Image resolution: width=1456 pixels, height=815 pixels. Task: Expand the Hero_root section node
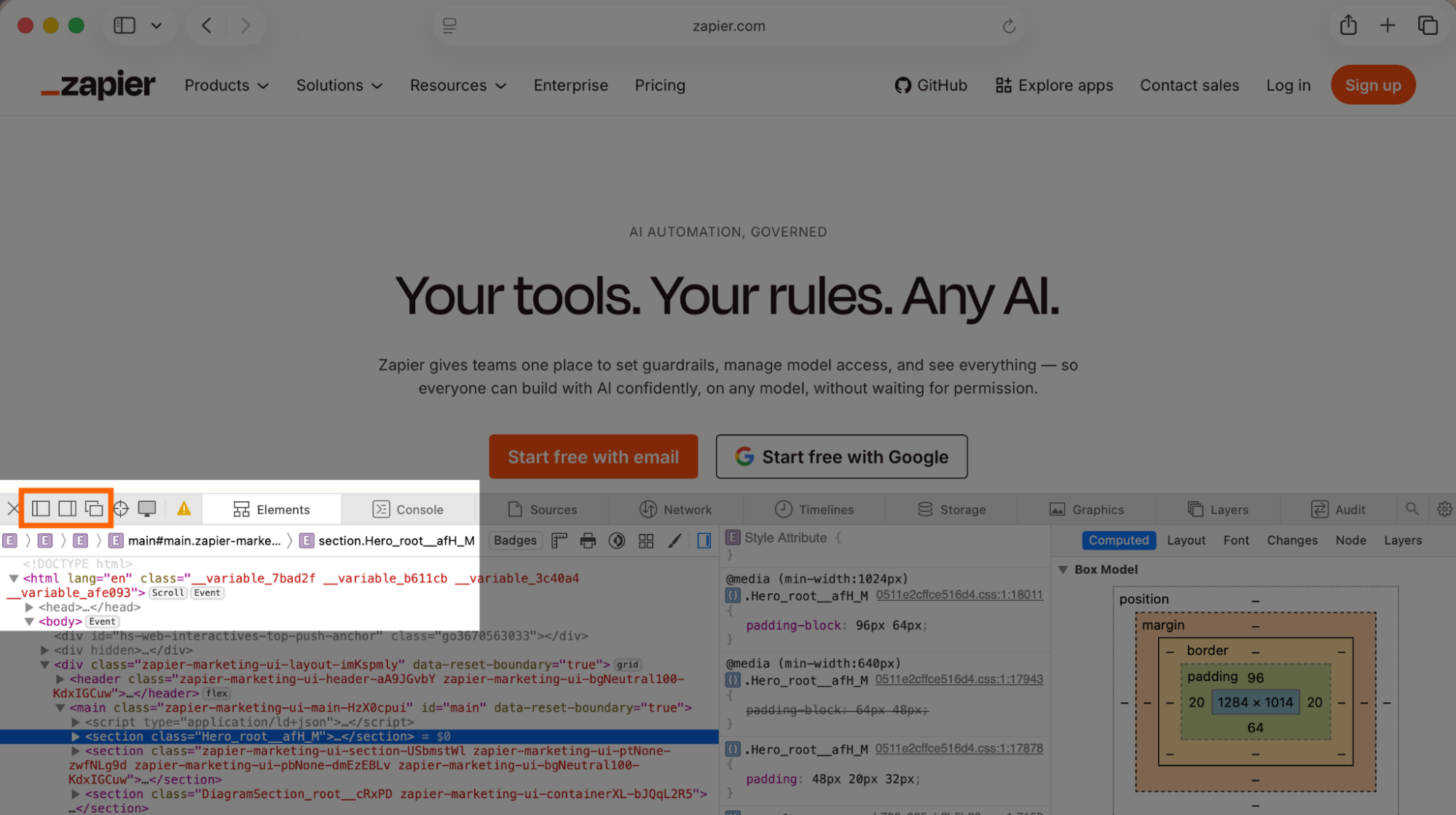pyautogui.click(x=76, y=736)
